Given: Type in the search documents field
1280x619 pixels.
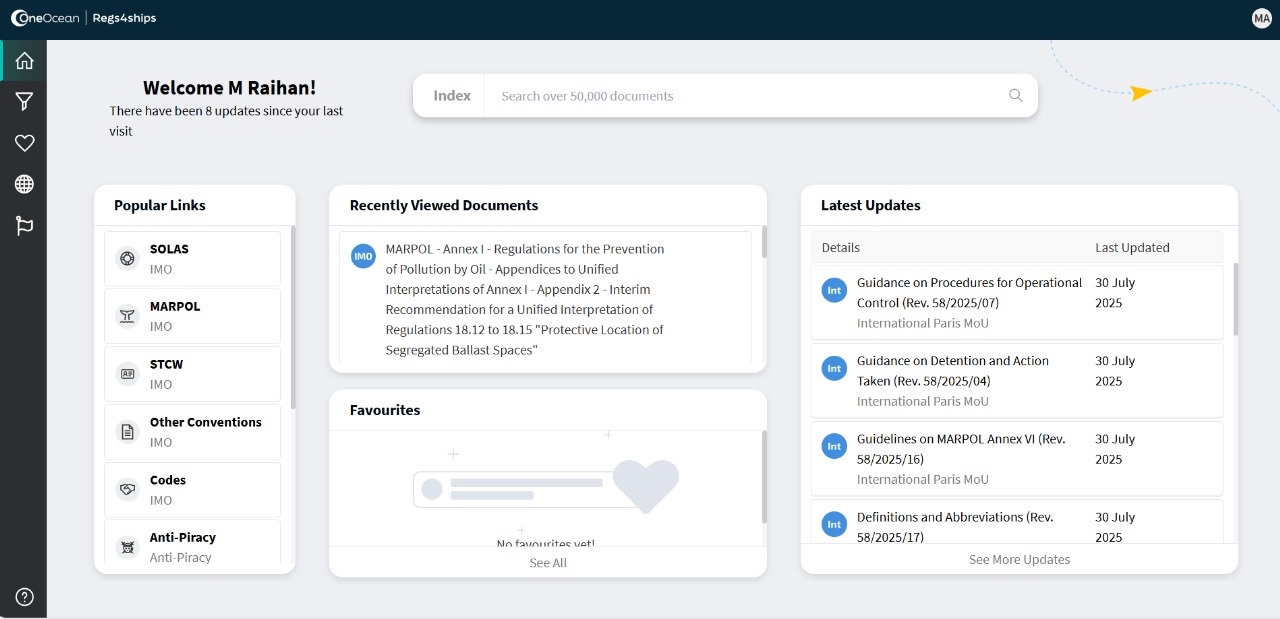Looking at the screenshot, I should (740, 96).
